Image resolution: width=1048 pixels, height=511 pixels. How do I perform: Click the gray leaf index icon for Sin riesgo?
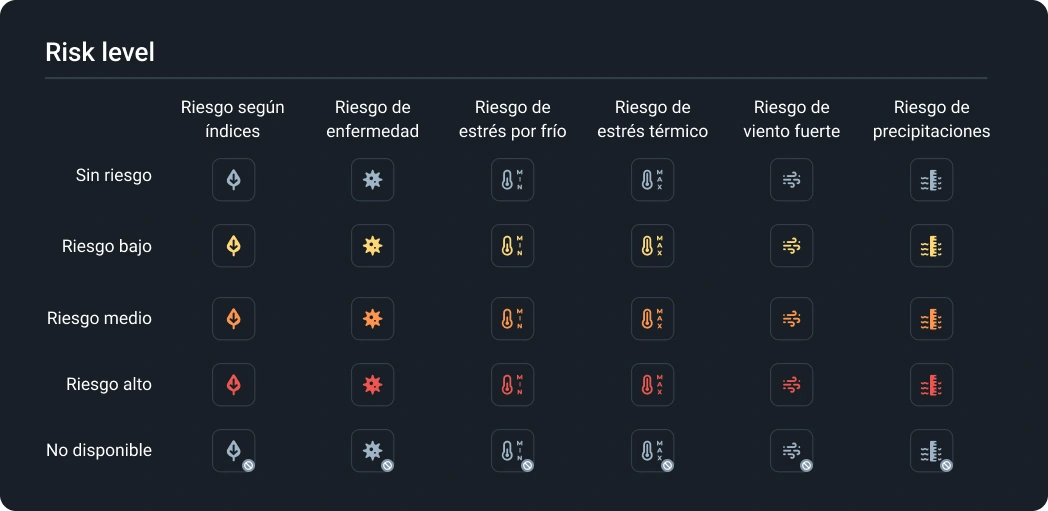pyautogui.click(x=233, y=180)
